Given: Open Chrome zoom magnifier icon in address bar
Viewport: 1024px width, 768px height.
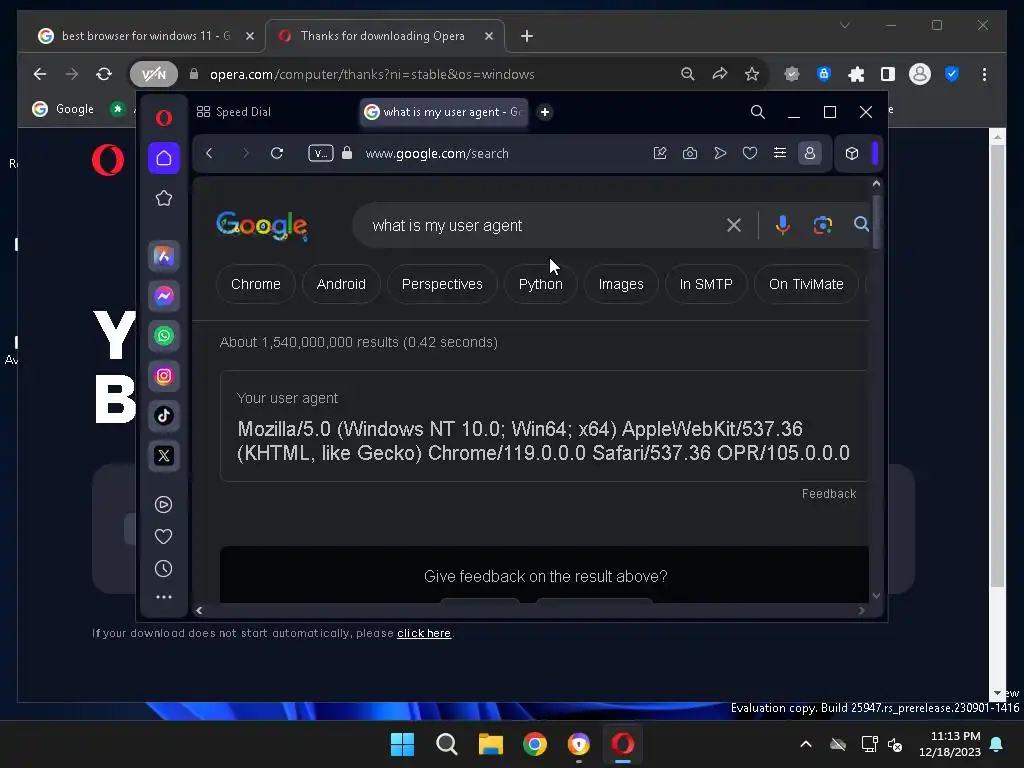Looking at the screenshot, I should pos(688,74).
